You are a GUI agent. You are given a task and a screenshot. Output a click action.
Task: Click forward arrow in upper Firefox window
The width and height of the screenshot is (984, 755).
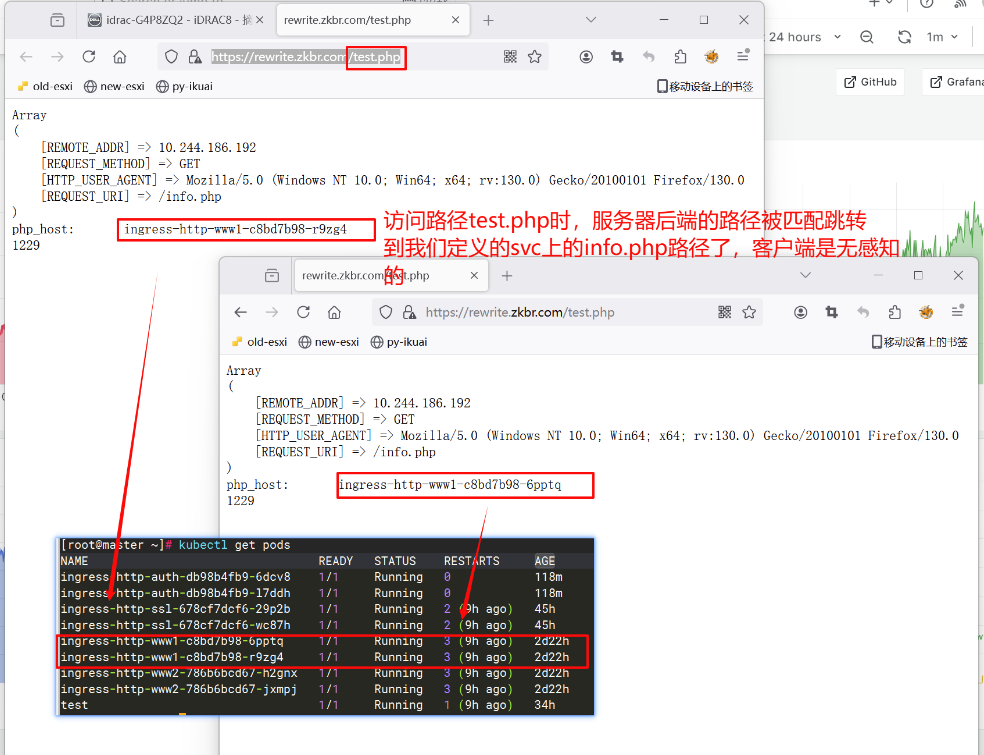pos(57,57)
